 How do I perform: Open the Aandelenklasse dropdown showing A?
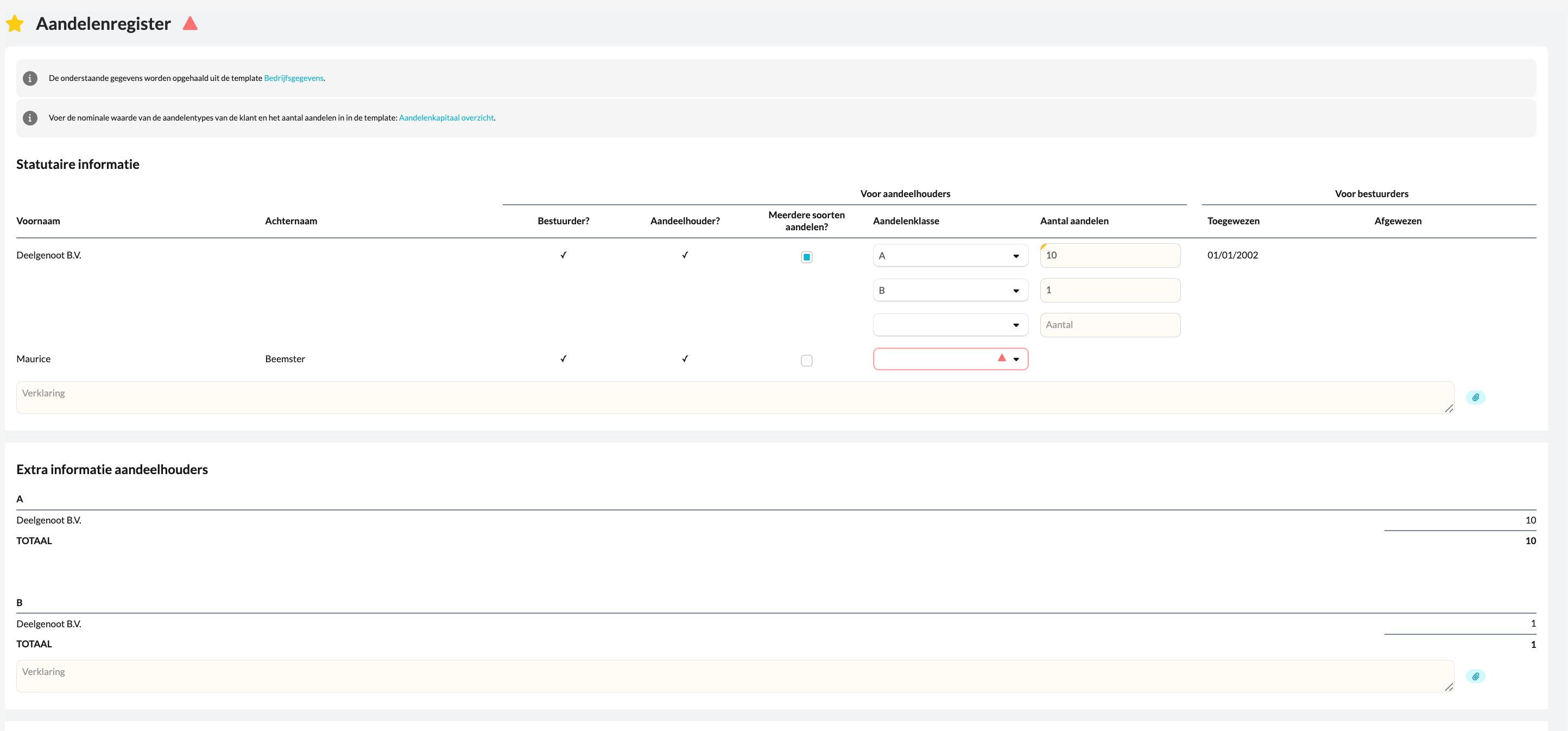pyautogui.click(x=950, y=256)
